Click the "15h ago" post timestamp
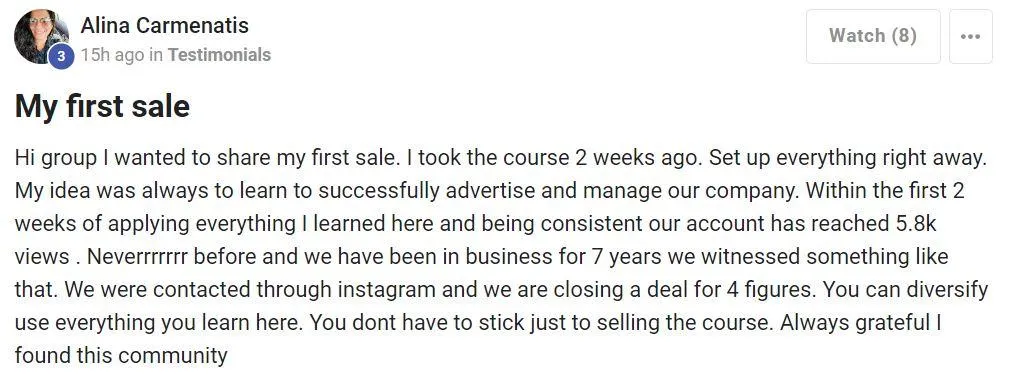The width and height of the screenshot is (1009, 374). [113, 55]
